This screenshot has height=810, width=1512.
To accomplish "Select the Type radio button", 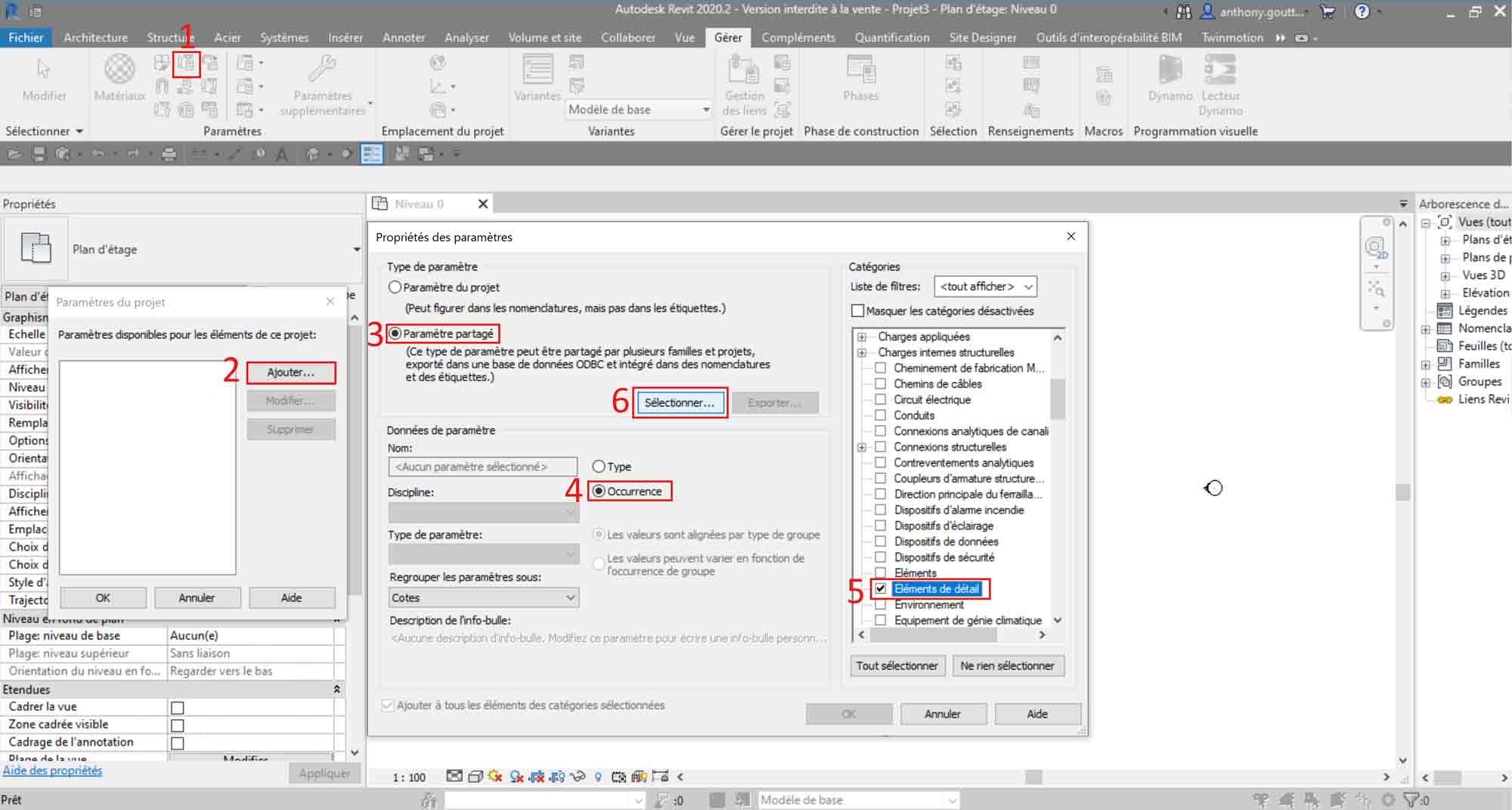I will [599, 466].
